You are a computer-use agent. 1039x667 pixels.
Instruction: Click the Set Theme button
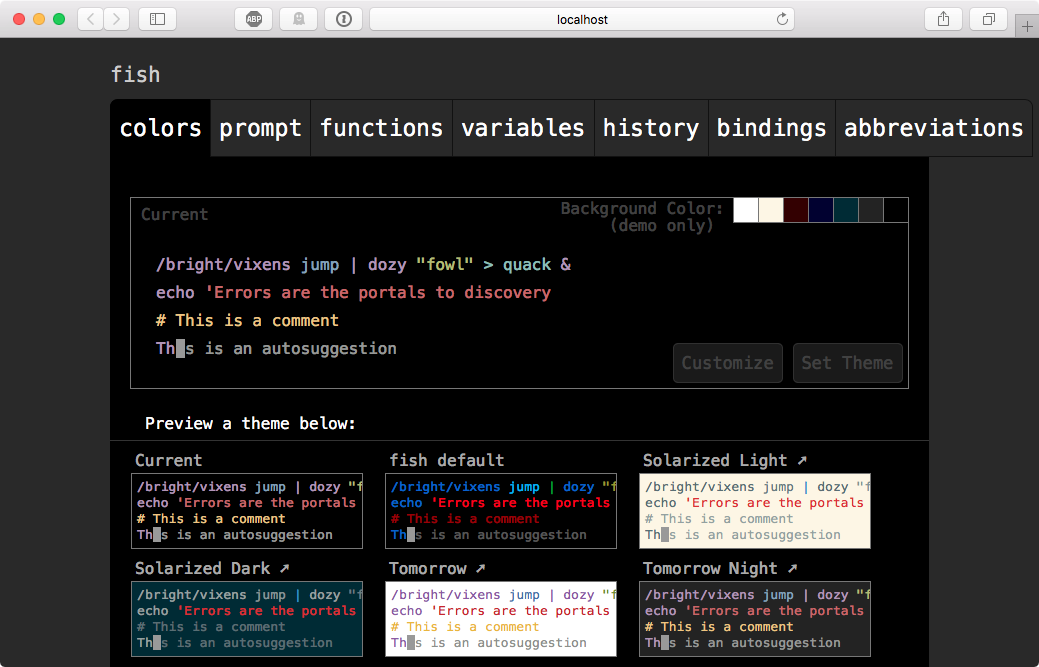[x=847, y=363]
